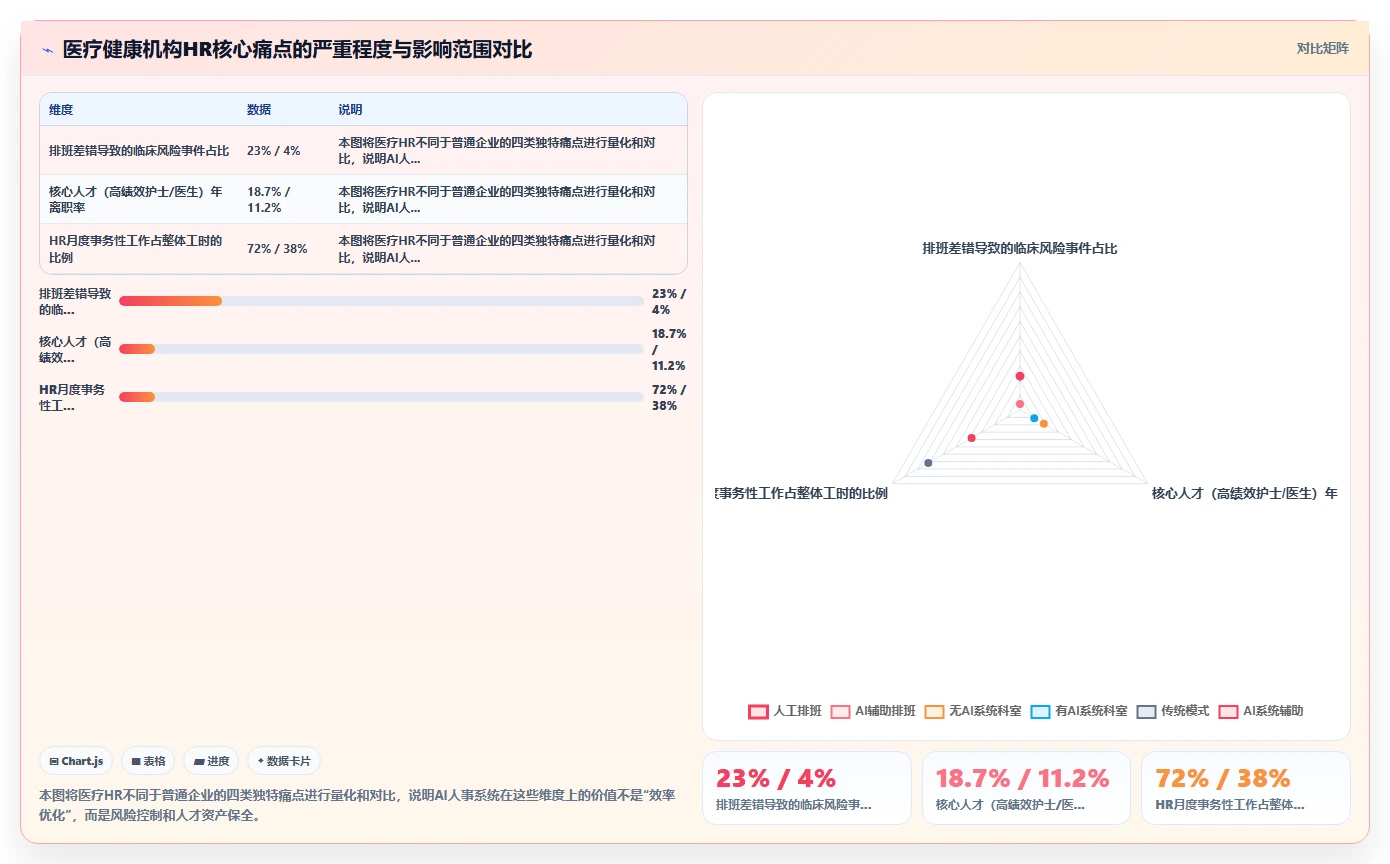Click the top radar axis label 排班差错导致的临床风险事件占比
This screenshot has width=1390, height=864.
tap(1020, 249)
